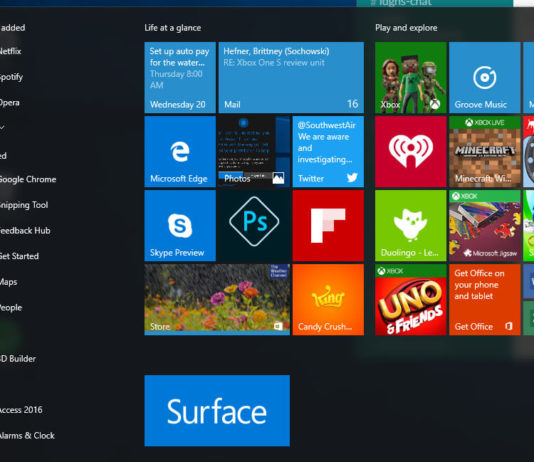Open the iHeartRadio tile
Image resolution: width=534 pixels, height=462 pixels.
pyautogui.click(x=410, y=152)
